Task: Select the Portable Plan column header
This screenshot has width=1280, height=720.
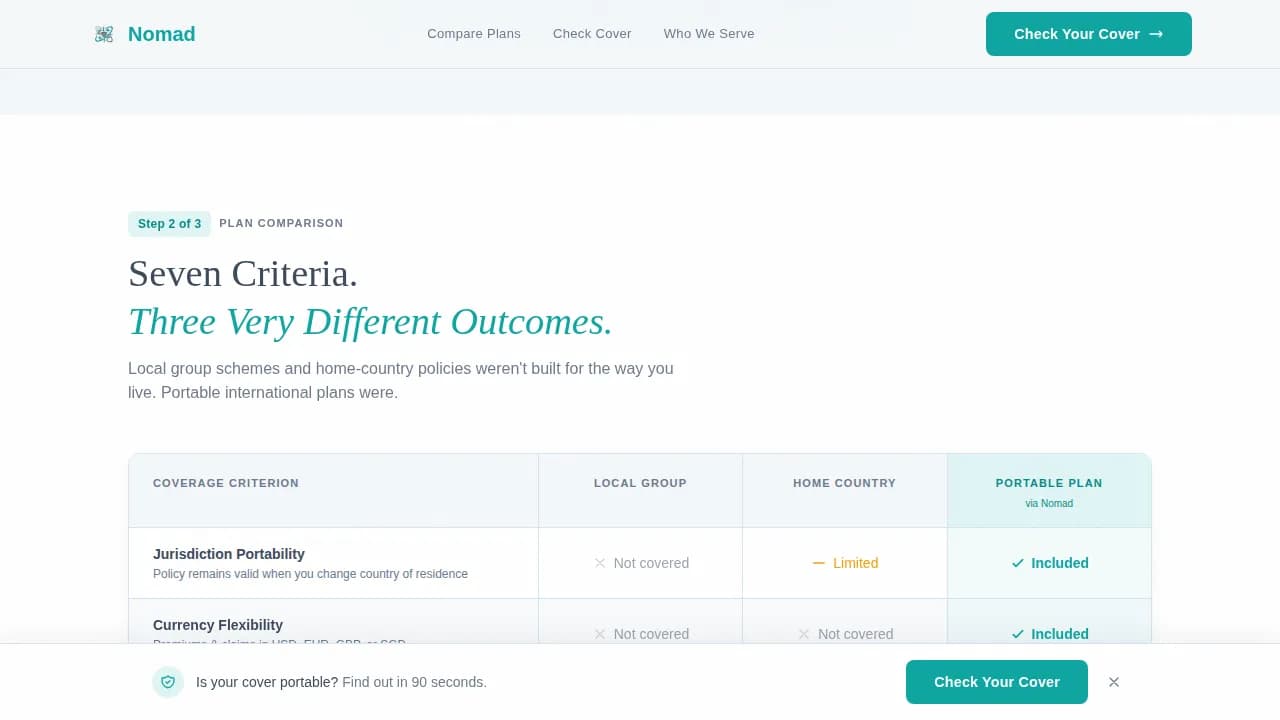Action: (x=1049, y=483)
